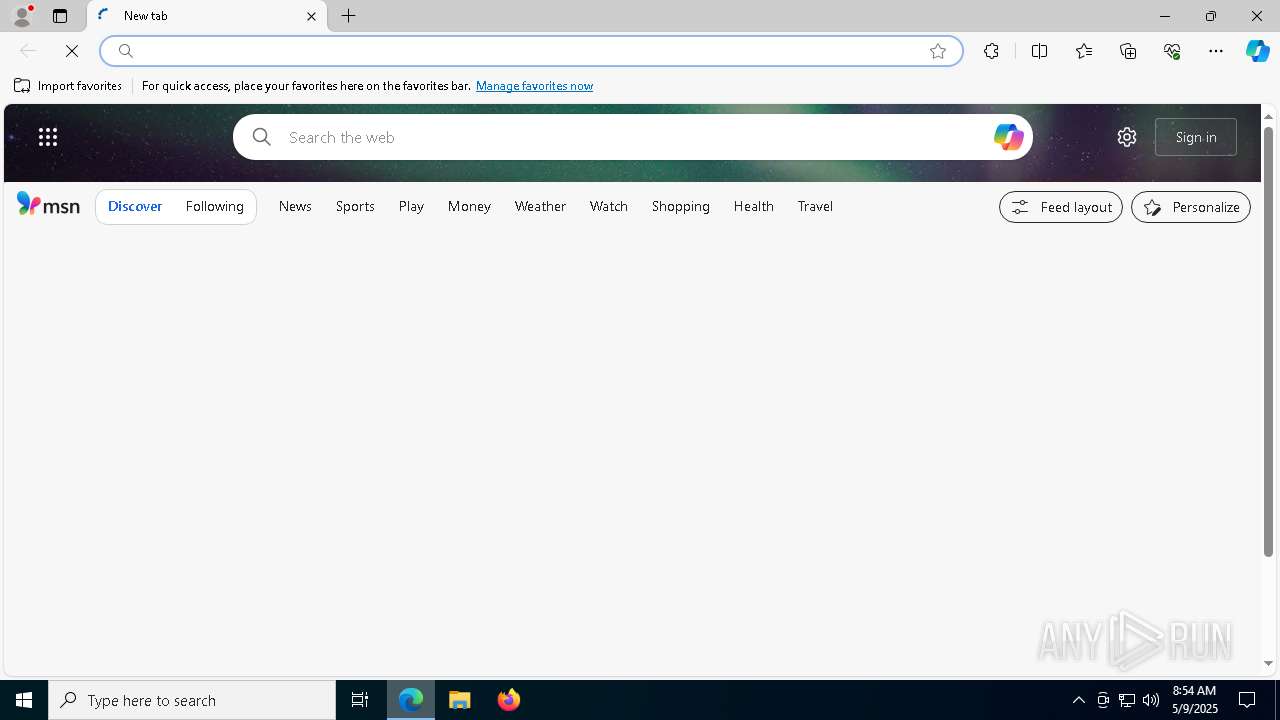The image size is (1280, 720).
Task: Open the Shopping section
Action: tap(681, 206)
